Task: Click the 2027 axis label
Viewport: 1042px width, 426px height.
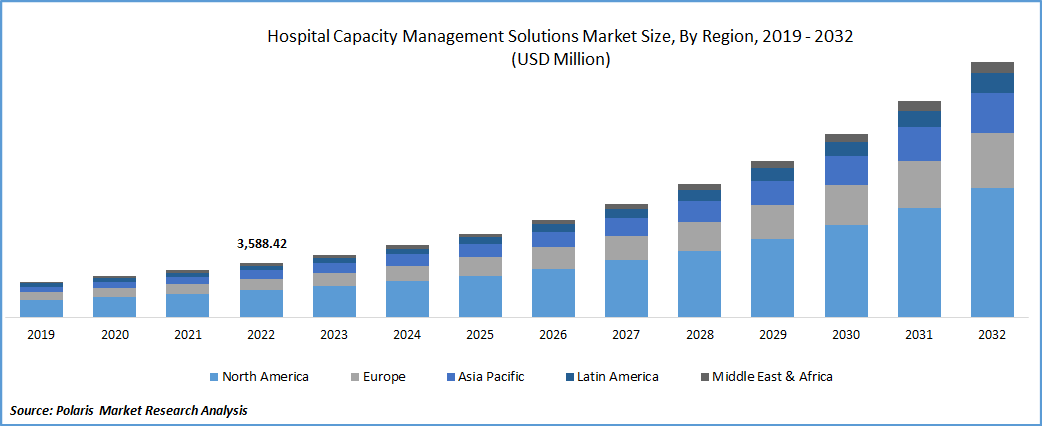Action: point(626,335)
